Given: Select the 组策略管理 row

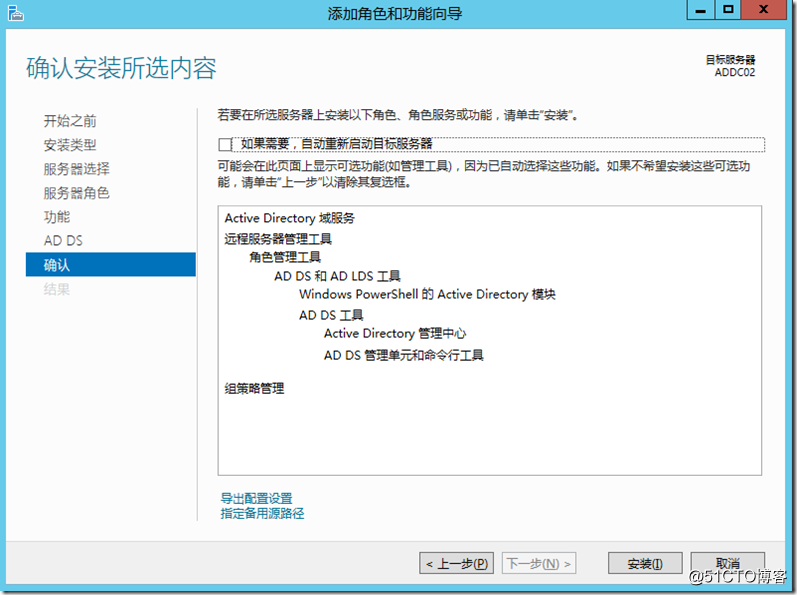Looking at the screenshot, I should [x=254, y=389].
